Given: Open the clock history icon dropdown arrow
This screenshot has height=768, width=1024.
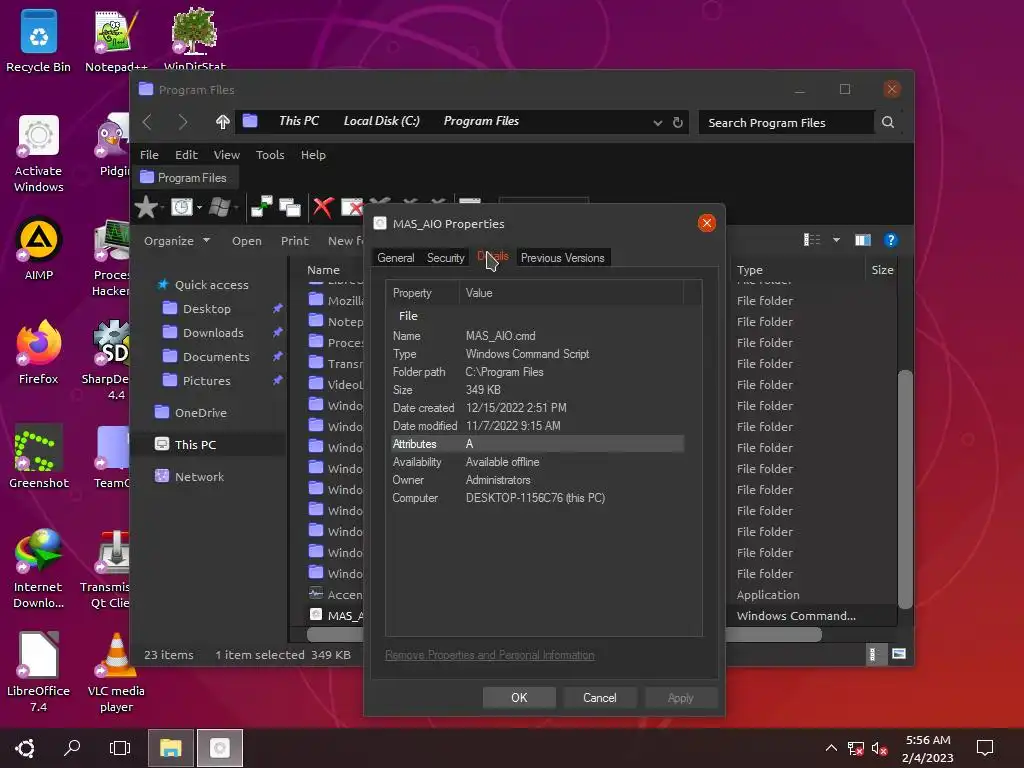Looking at the screenshot, I should [199, 208].
